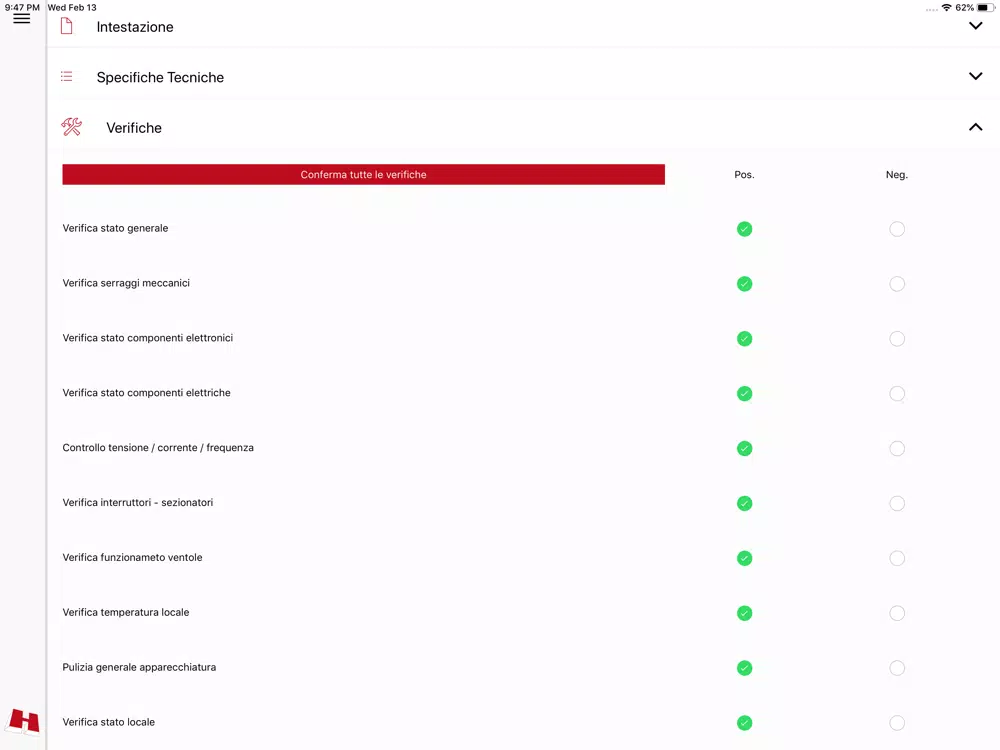
Task: Choose negative for Pulizia generale apparecchiatura
Action: pyautogui.click(x=897, y=668)
